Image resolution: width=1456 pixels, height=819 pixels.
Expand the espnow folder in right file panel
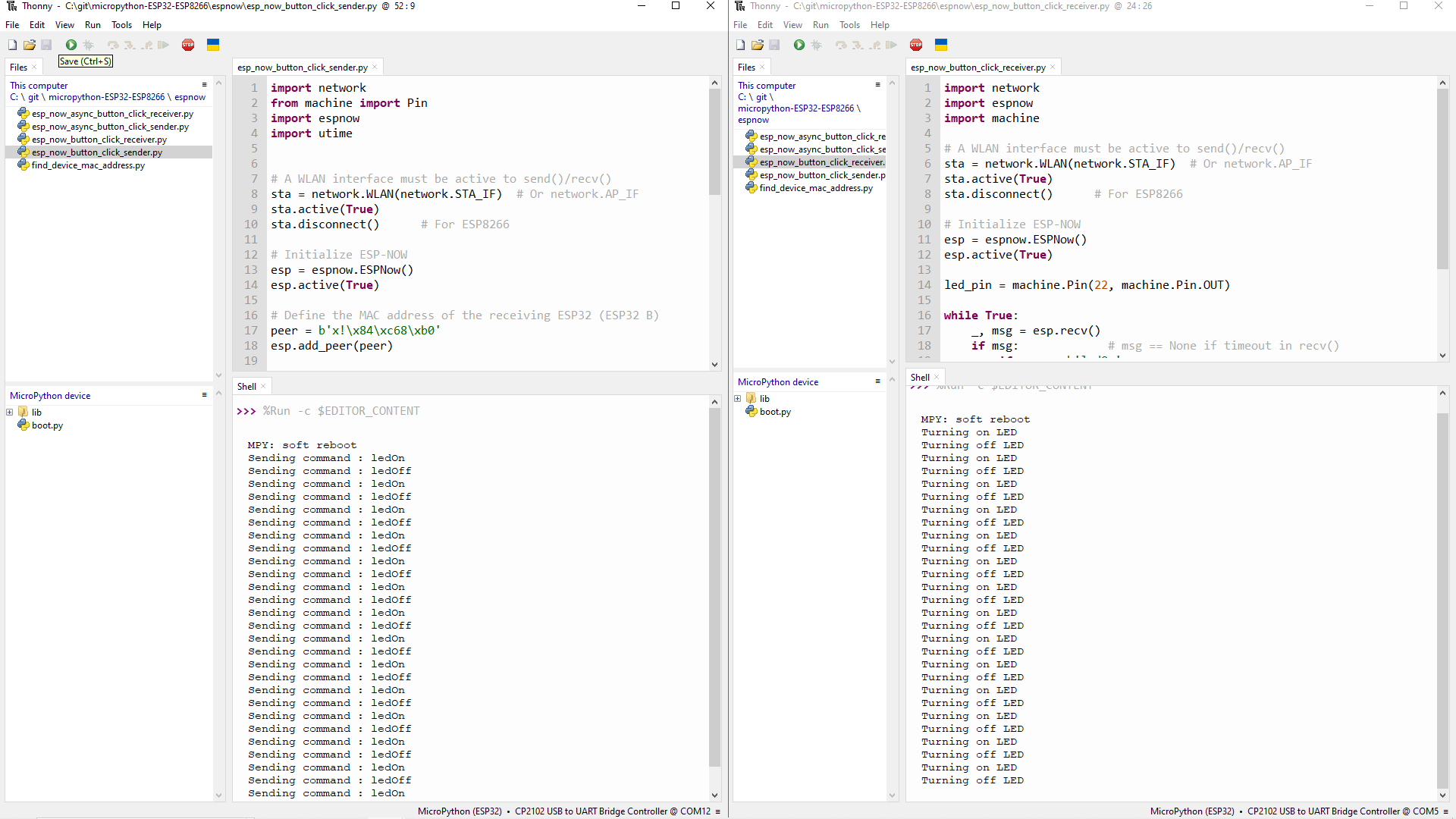753,119
